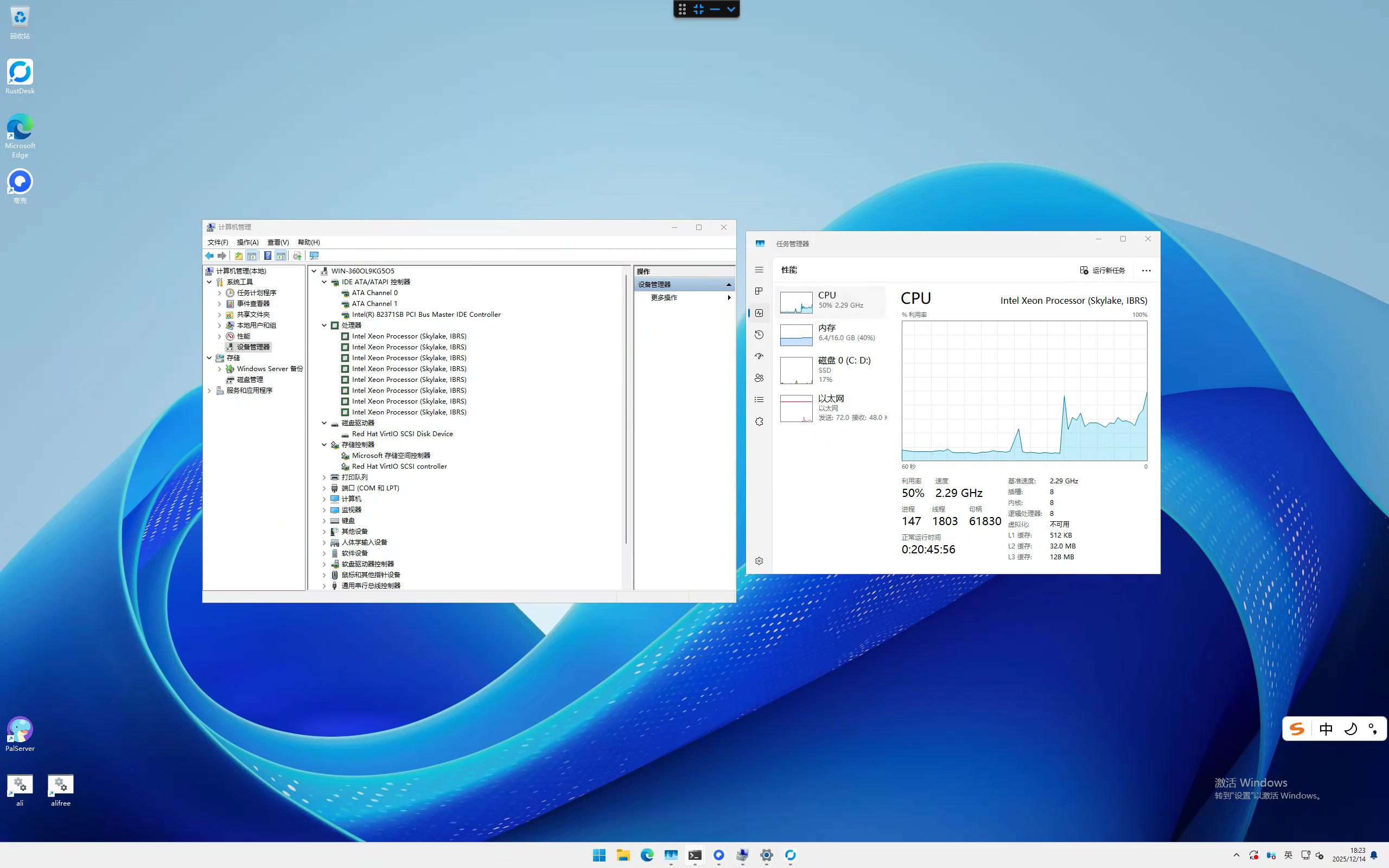
Task: Expand 服务和应用程序 in left tree
Action: (x=209, y=391)
